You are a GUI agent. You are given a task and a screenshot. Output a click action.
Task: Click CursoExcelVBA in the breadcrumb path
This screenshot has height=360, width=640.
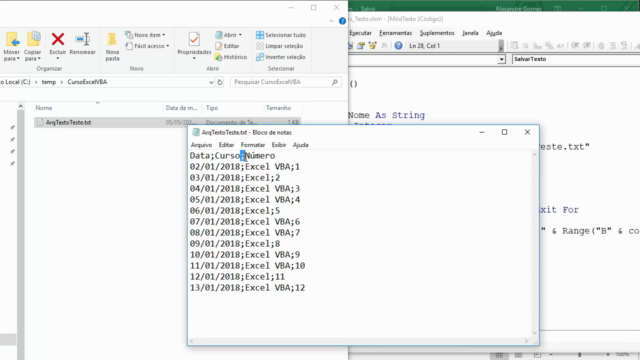(x=87, y=82)
